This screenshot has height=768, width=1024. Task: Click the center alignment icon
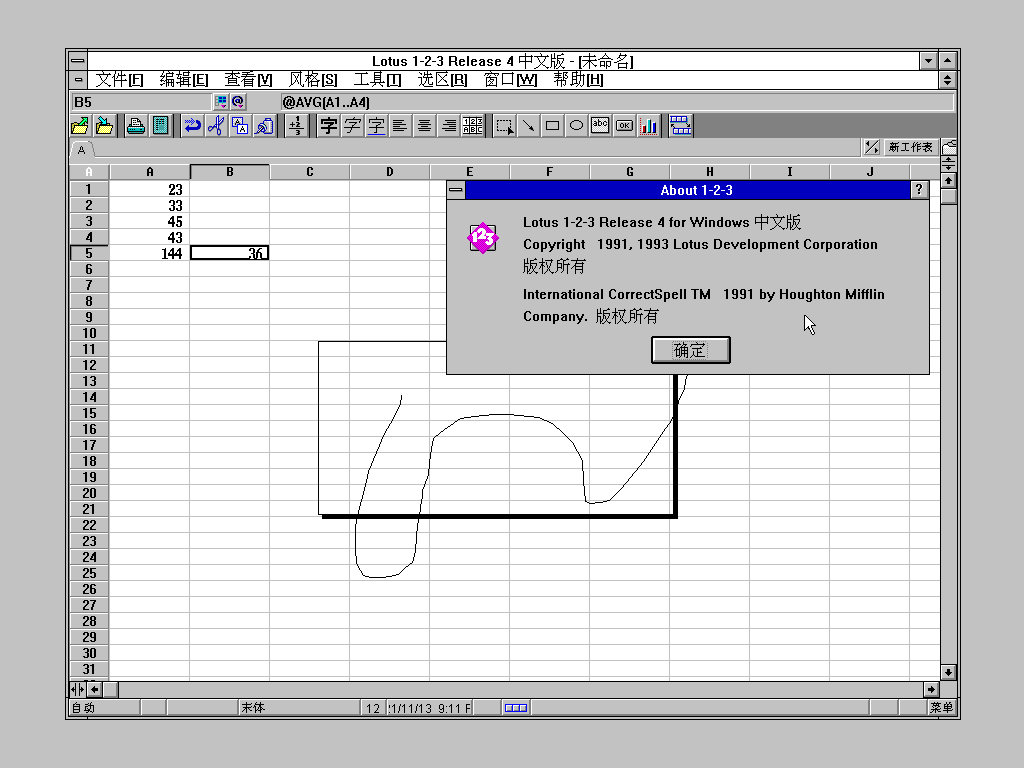[425, 126]
